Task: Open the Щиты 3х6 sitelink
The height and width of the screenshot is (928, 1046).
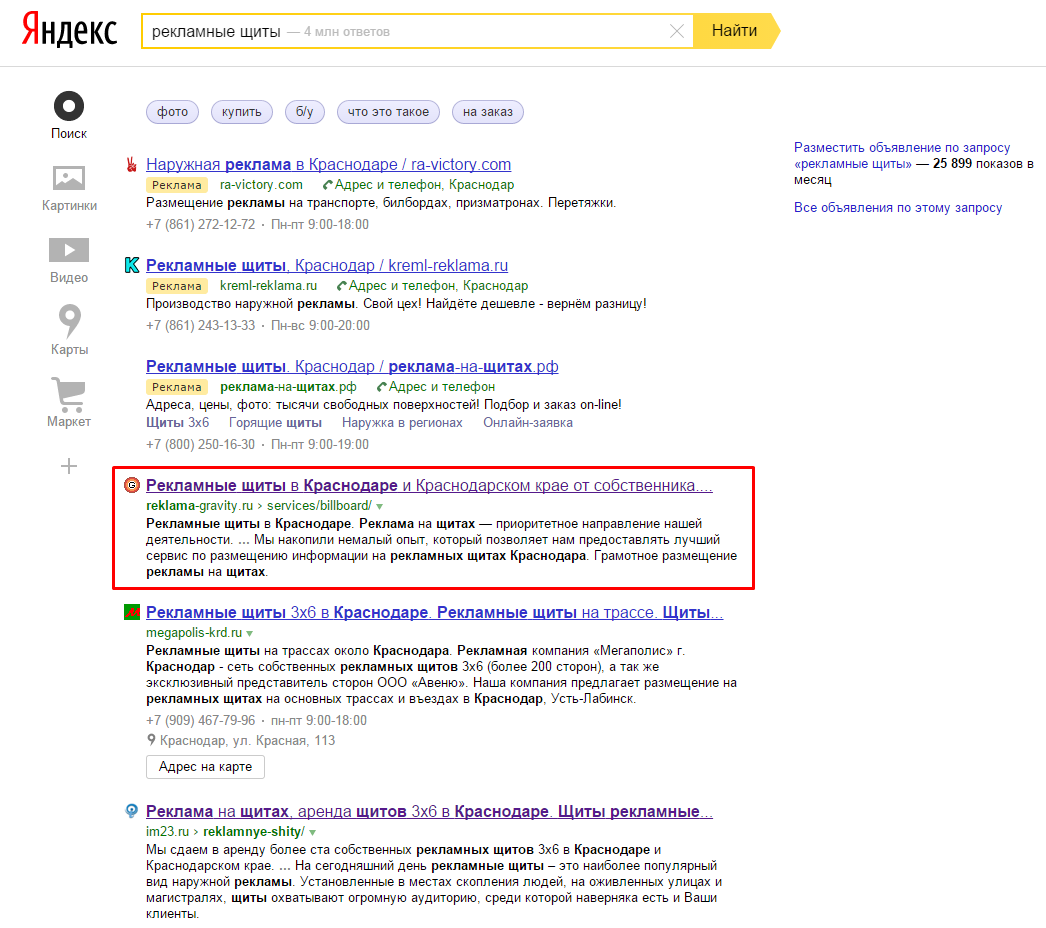Action: (x=177, y=422)
